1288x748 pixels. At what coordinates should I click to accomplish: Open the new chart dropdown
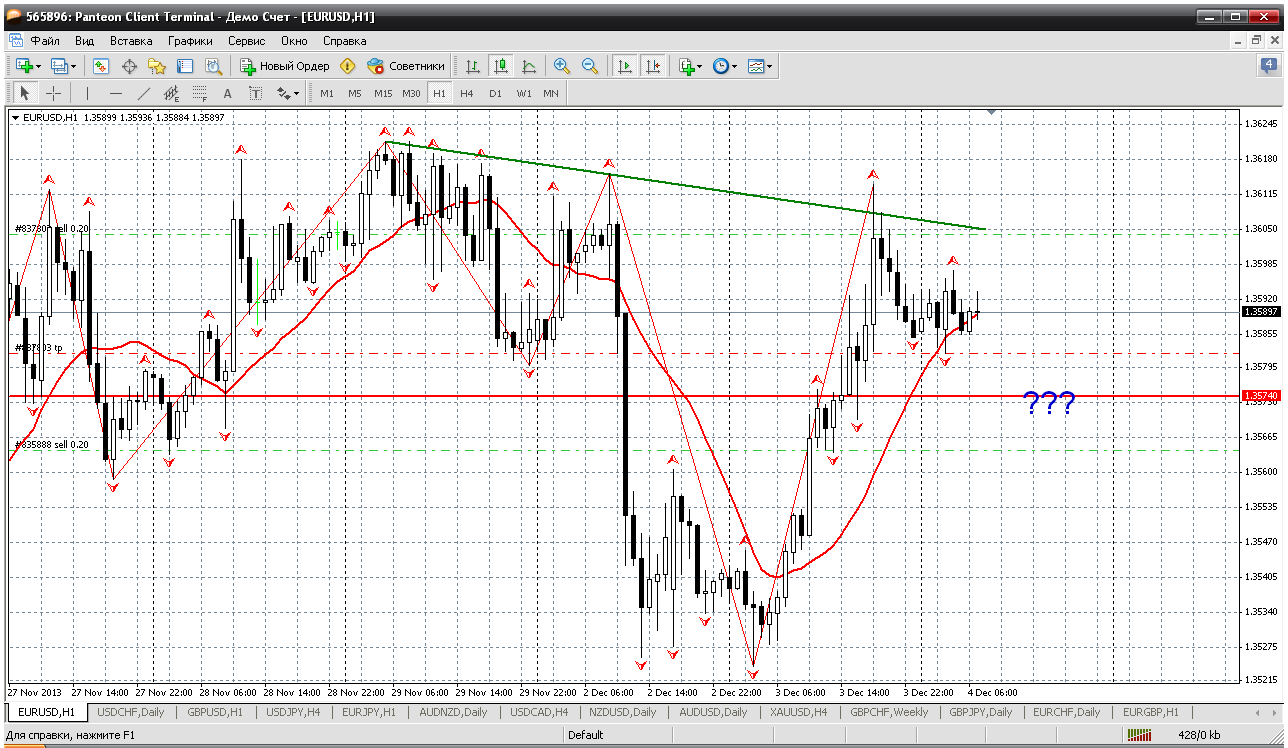28,66
